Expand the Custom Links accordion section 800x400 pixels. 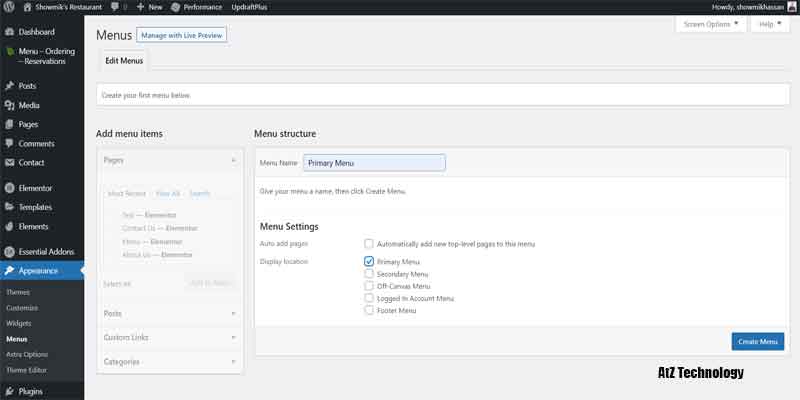point(169,337)
